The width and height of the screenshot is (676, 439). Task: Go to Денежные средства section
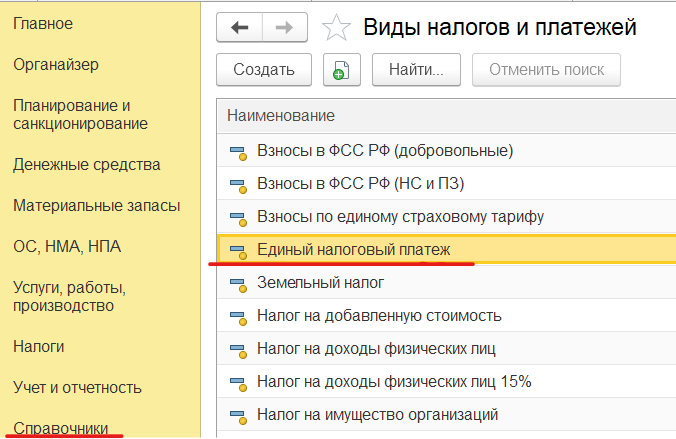pyautogui.click(x=87, y=164)
